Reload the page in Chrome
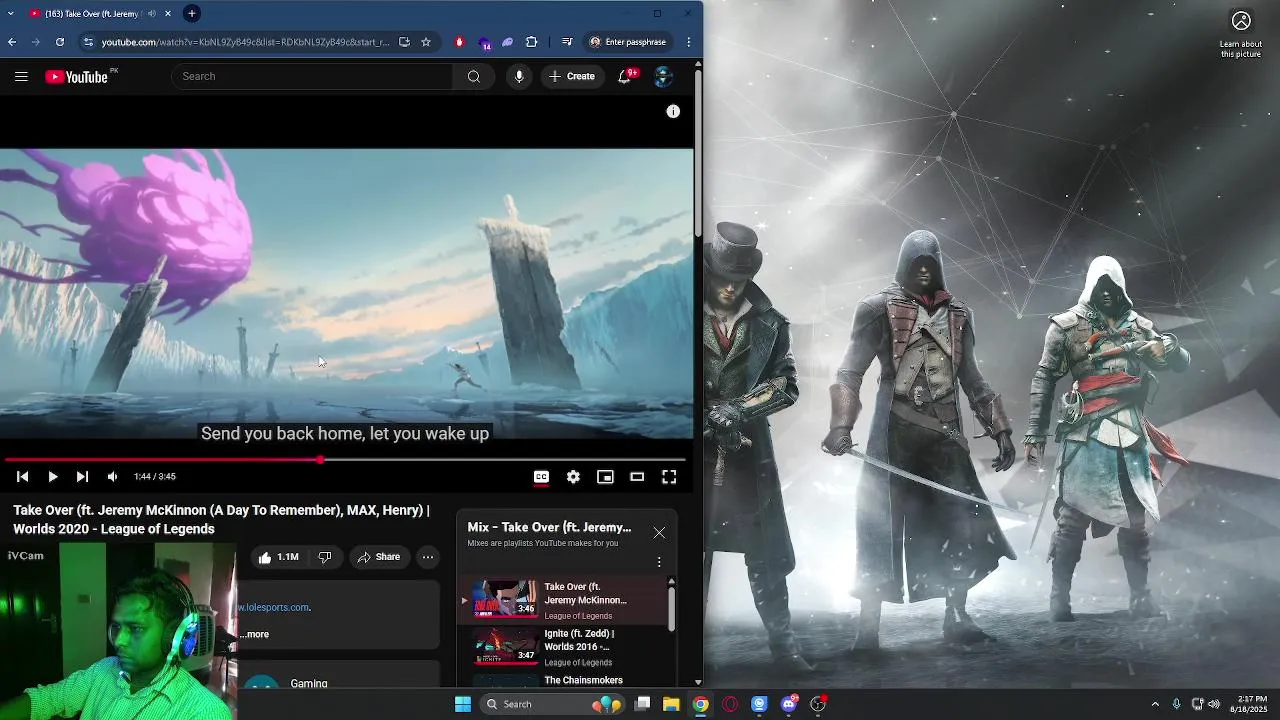1280x720 pixels. coord(60,42)
